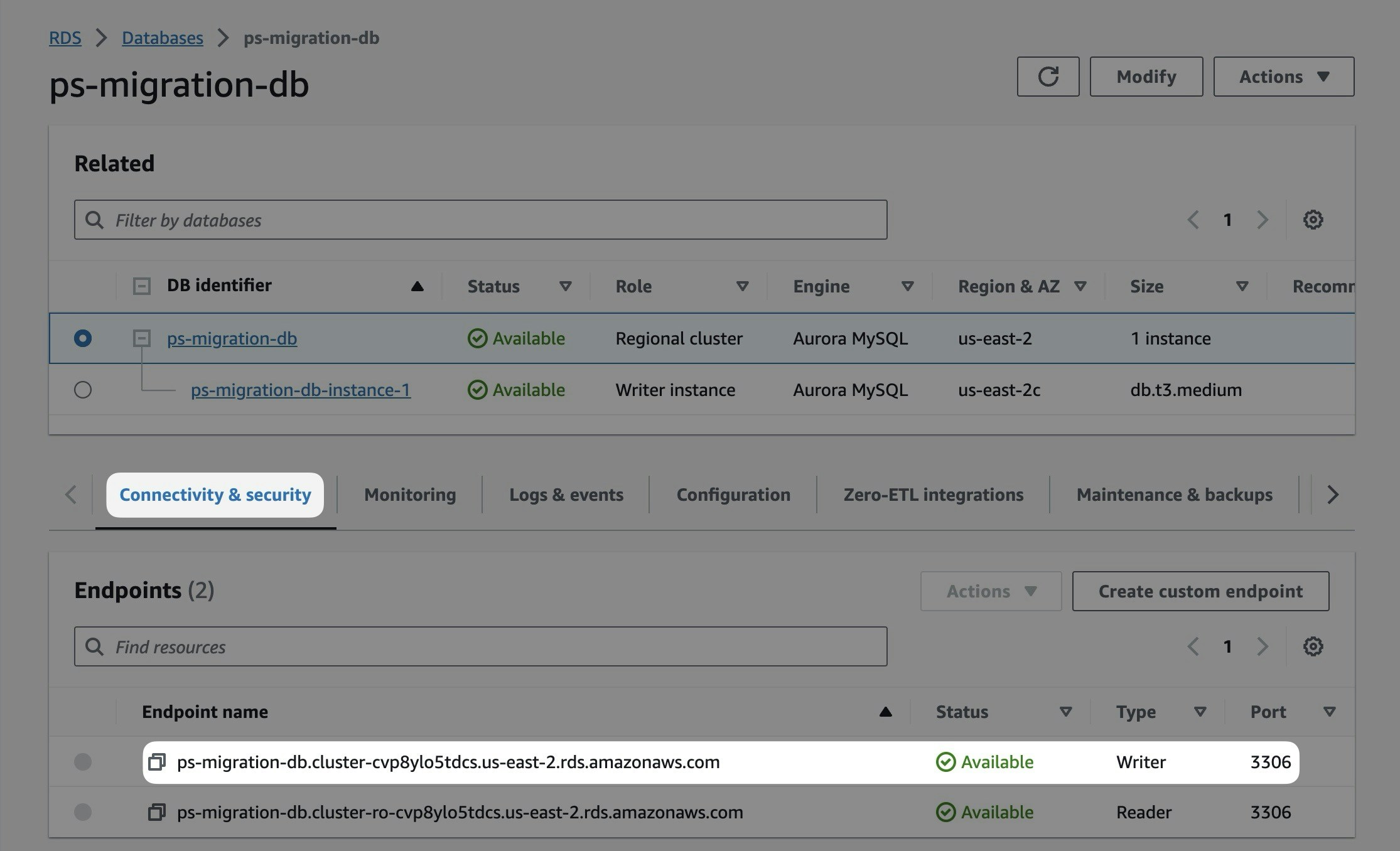
Task: Click port 3306 in the Writer row
Action: click(x=1270, y=762)
